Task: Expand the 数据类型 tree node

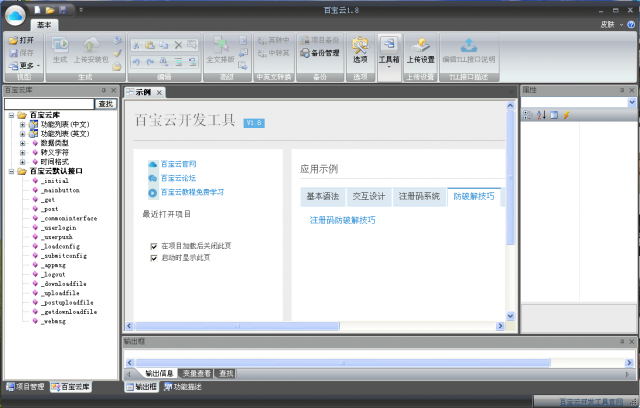Action: click(22, 143)
